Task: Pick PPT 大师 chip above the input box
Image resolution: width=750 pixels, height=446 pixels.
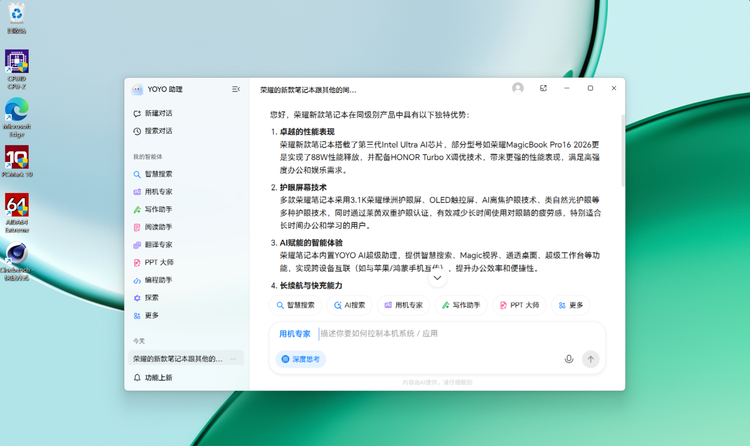Action: [519, 305]
